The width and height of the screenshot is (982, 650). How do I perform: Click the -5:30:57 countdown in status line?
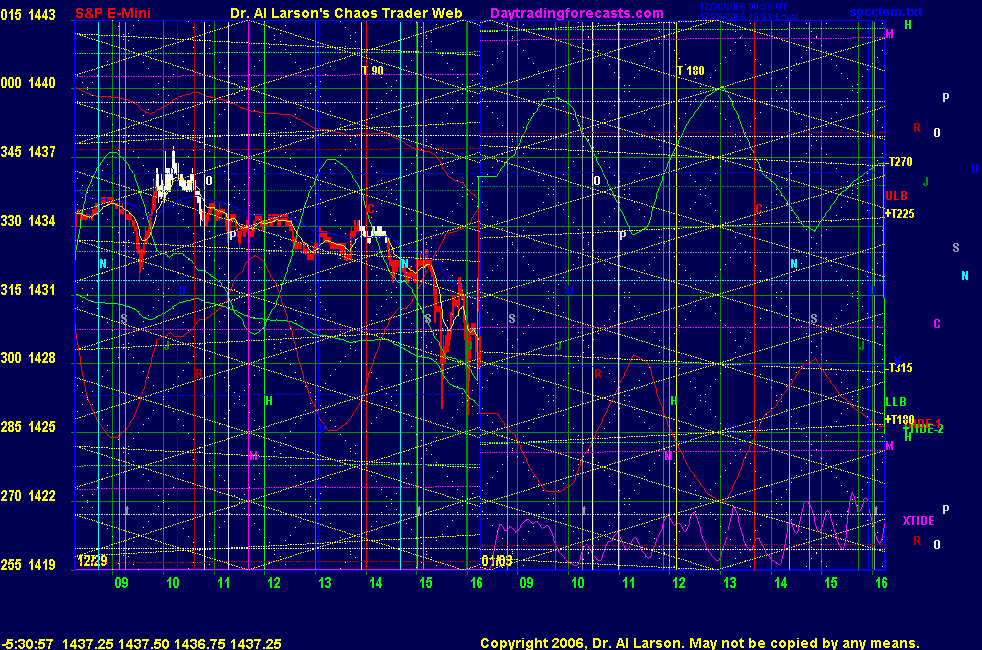pyautogui.click(x=28, y=644)
